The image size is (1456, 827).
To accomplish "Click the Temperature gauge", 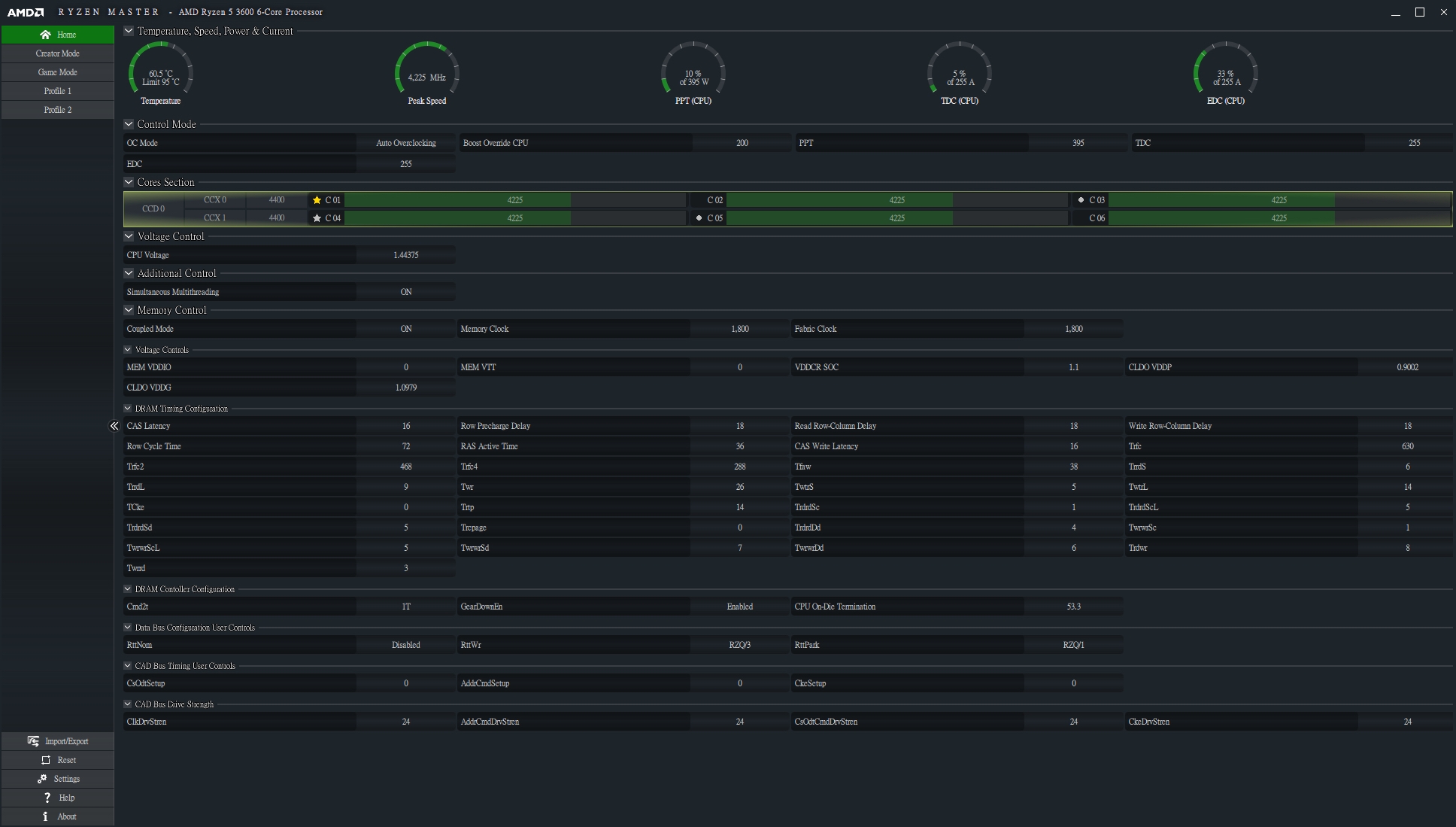I will point(160,73).
